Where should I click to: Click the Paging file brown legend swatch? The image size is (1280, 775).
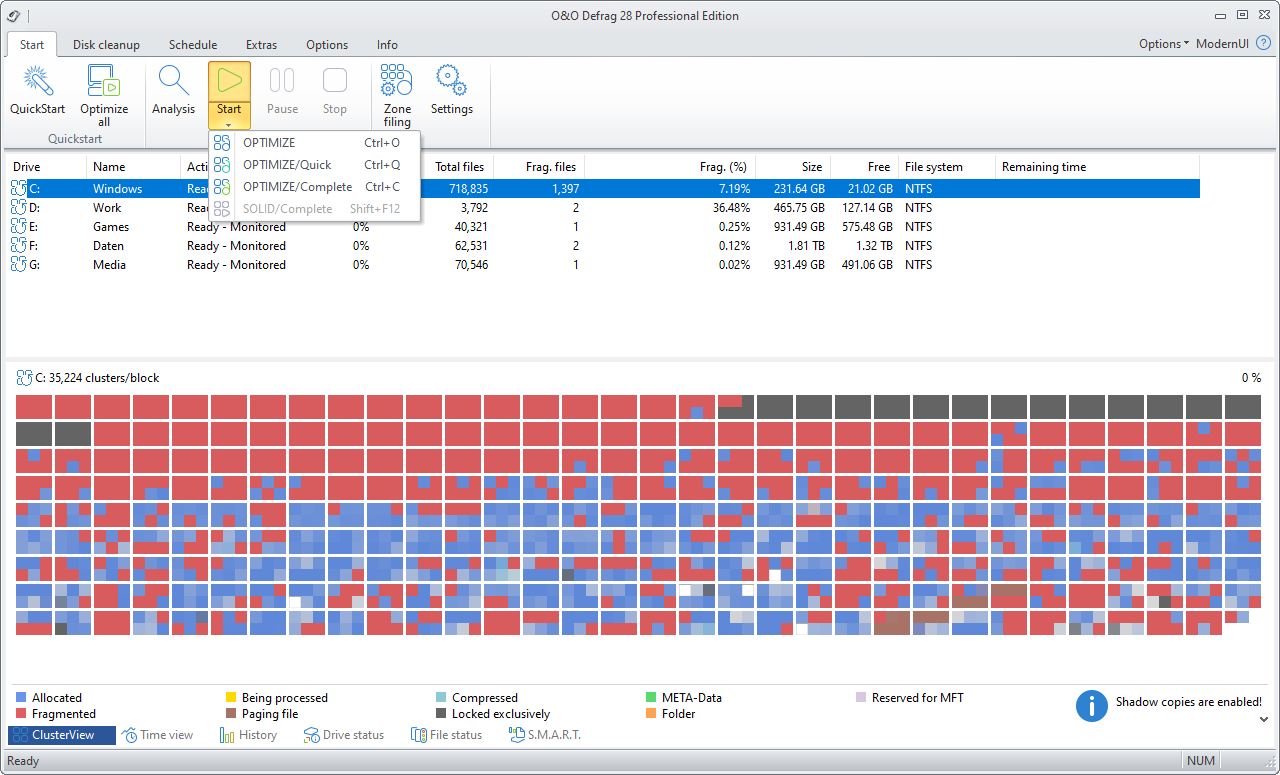pos(231,714)
